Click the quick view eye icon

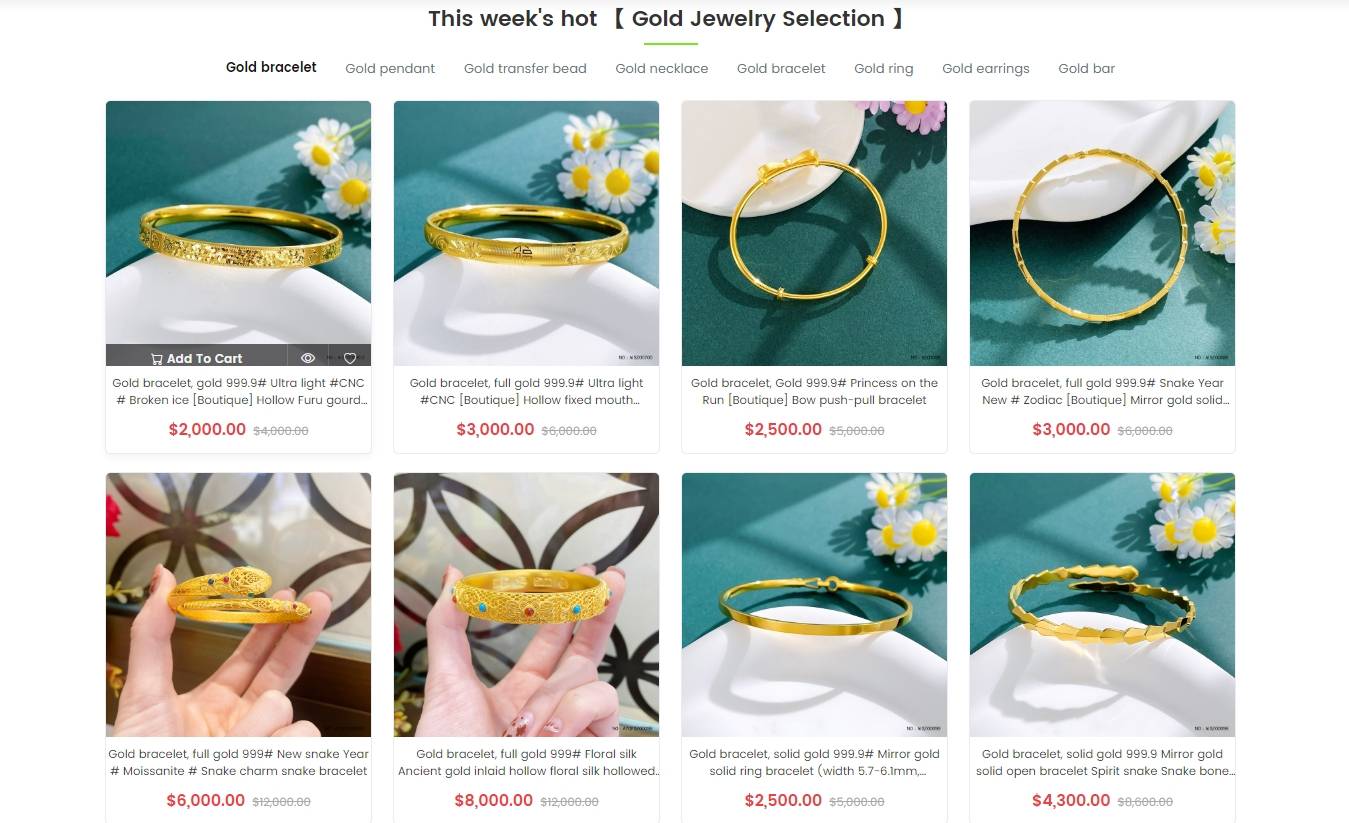click(x=308, y=358)
